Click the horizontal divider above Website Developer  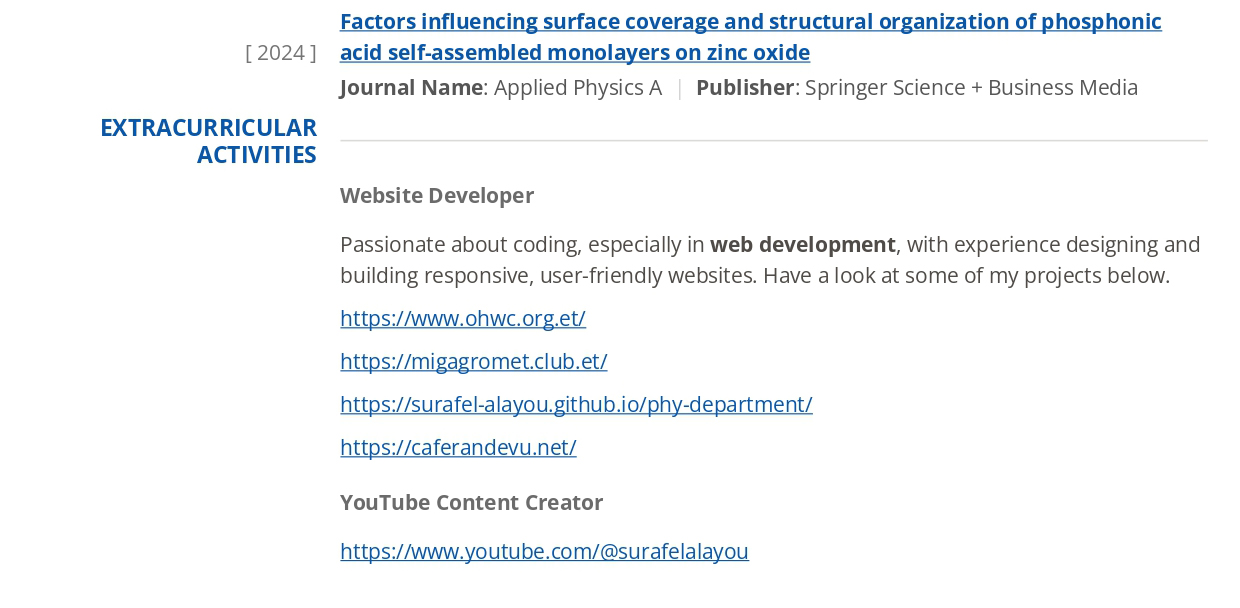coord(773,141)
